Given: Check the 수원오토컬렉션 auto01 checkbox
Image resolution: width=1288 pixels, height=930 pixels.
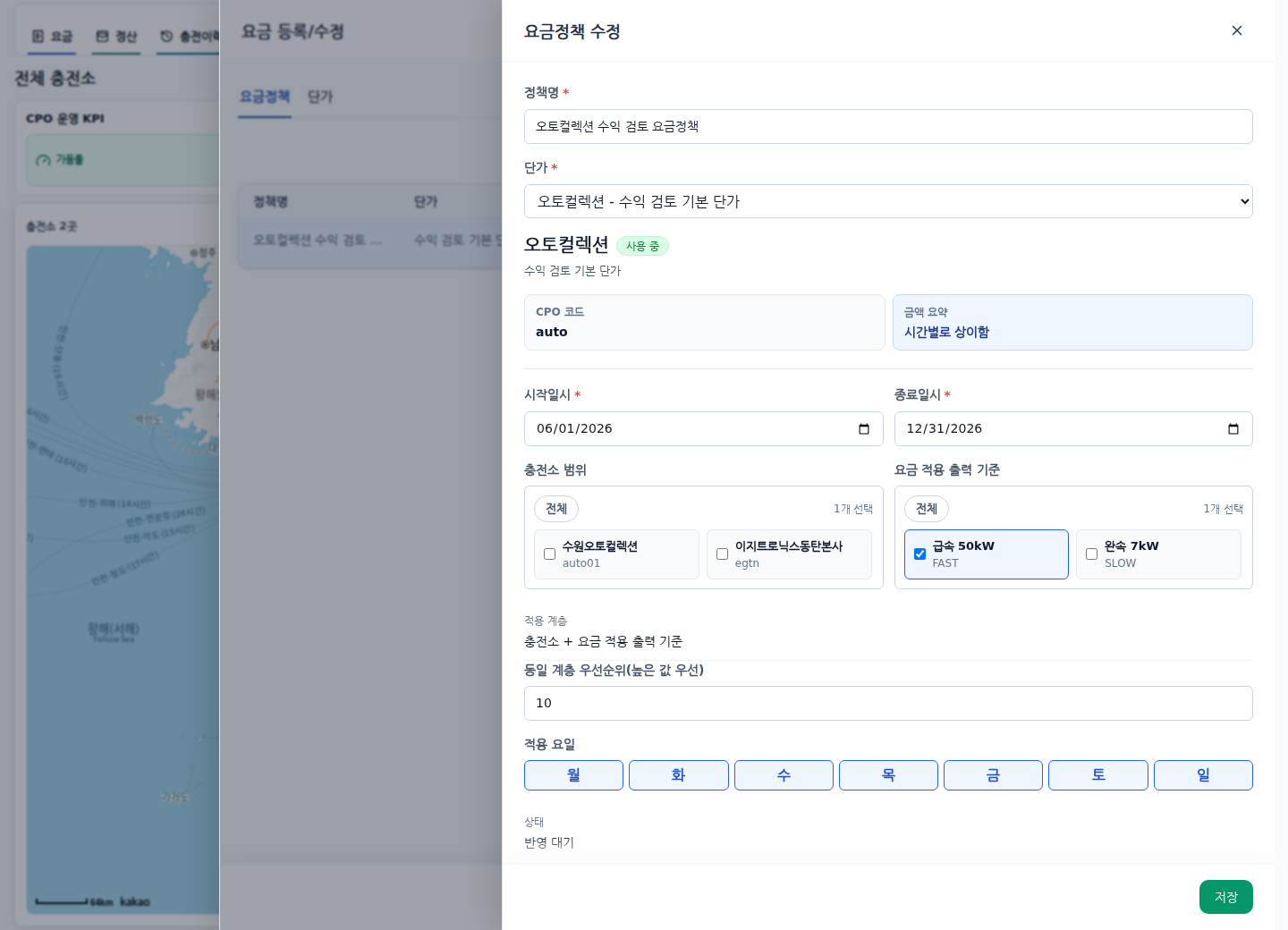Looking at the screenshot, I should pos(549,554).
